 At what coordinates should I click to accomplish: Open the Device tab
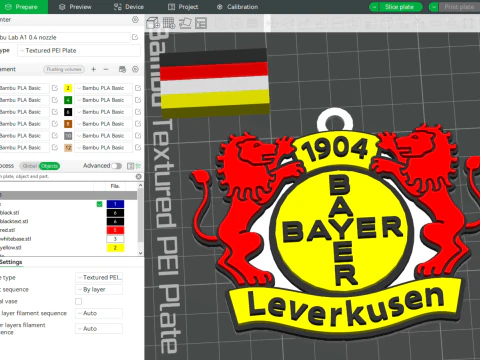point(129,7)
